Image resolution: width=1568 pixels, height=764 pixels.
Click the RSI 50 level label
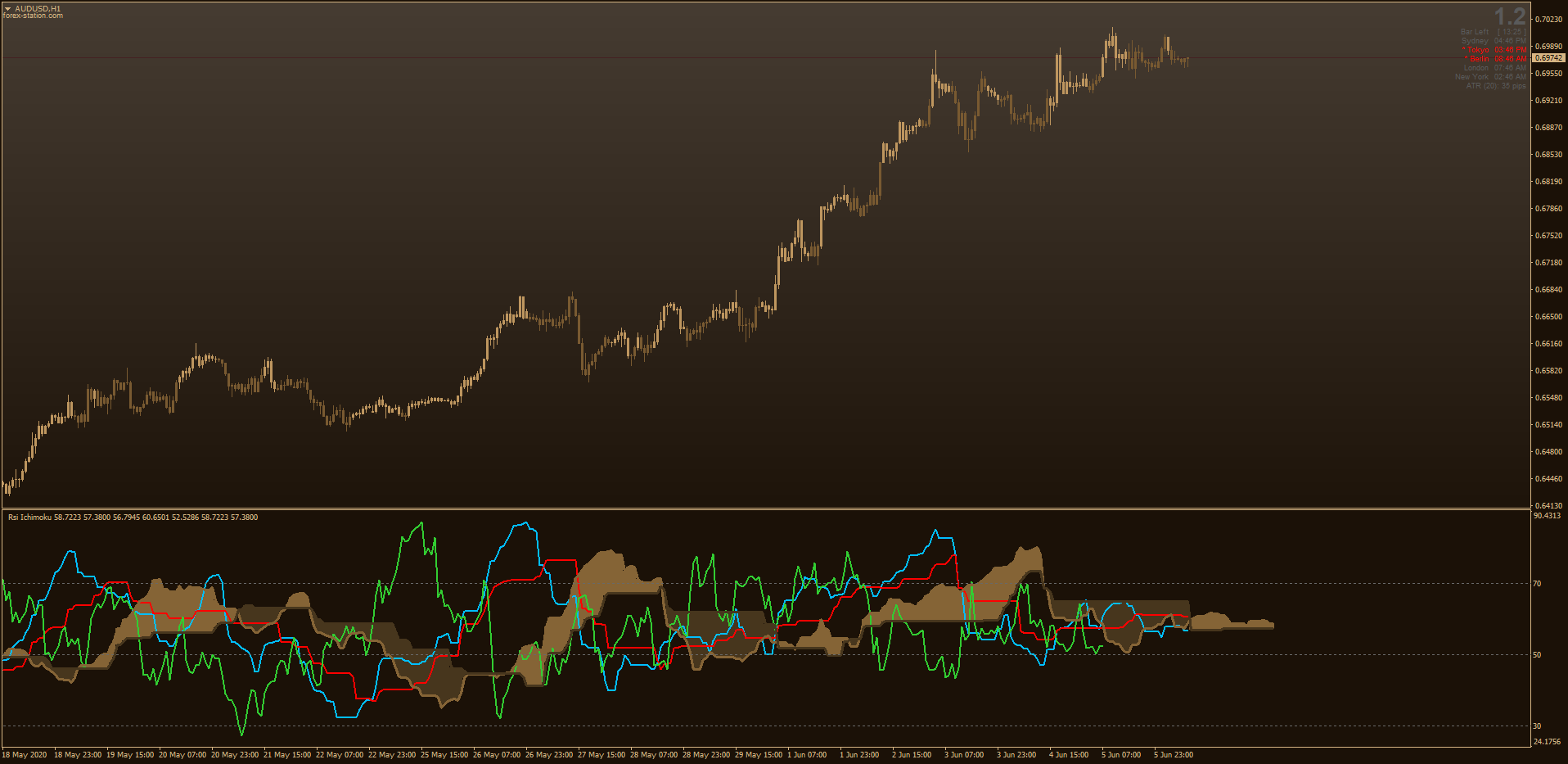pos(1537,655)
